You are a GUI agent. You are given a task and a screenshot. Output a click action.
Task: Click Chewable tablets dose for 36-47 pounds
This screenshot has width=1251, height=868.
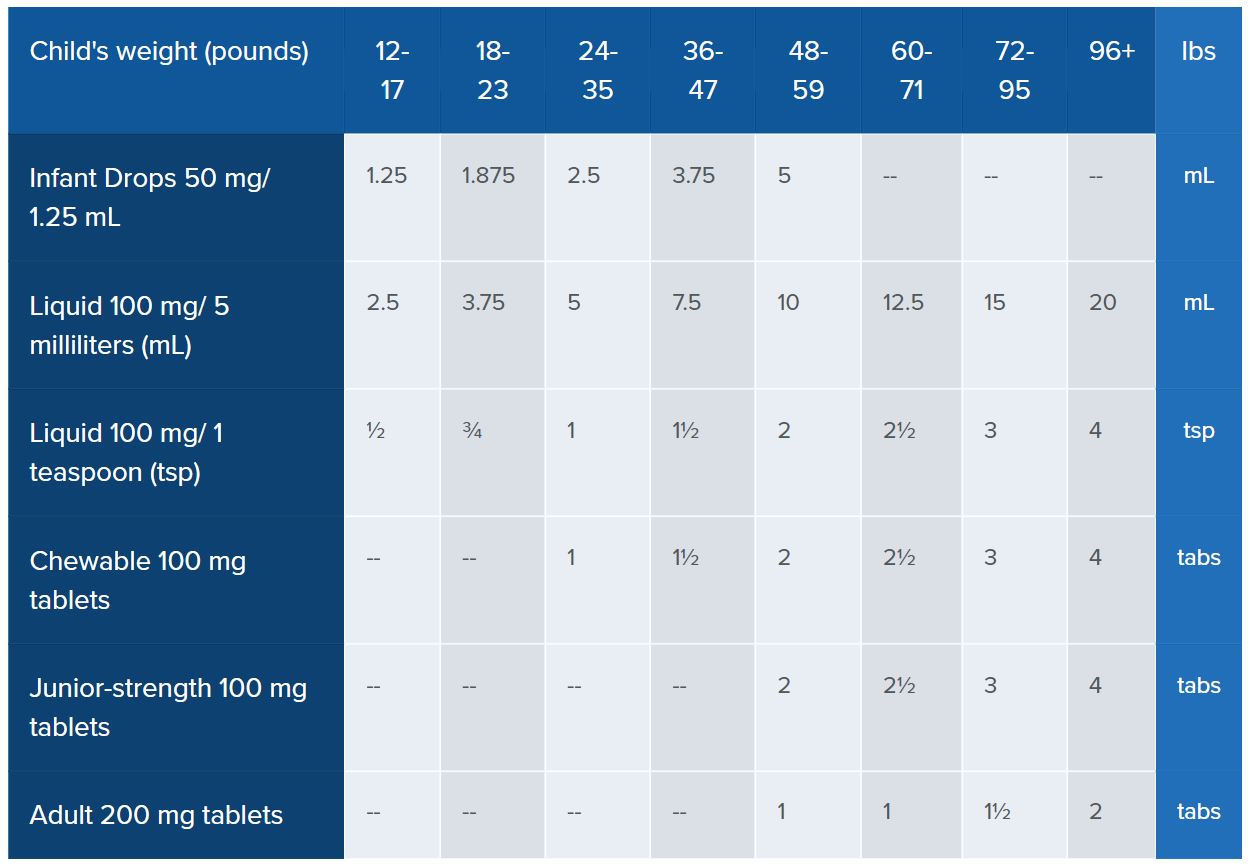(x=685, y=558)
